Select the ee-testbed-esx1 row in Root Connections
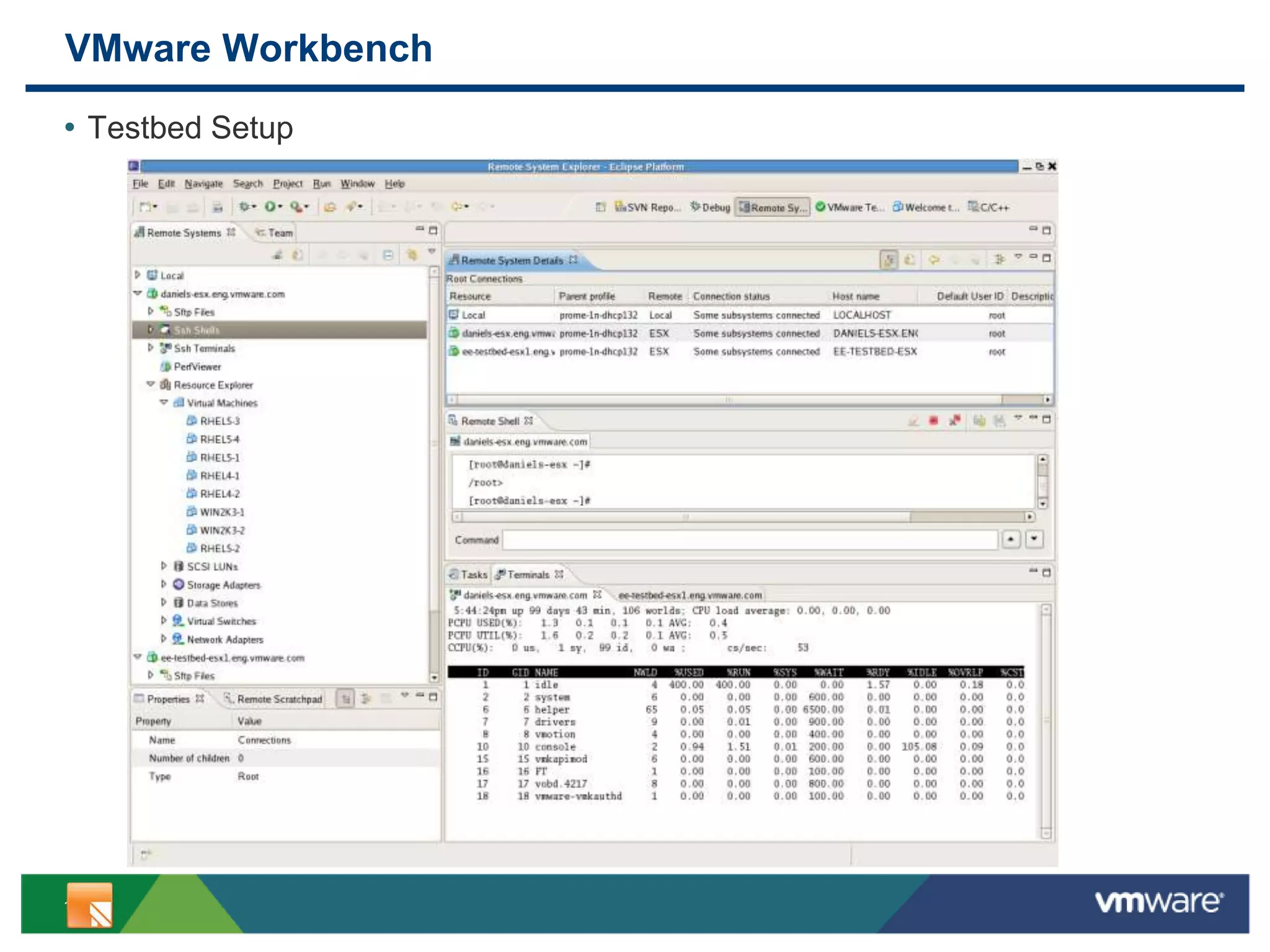This screenshot has height=952, width=1270. pyautogui.click(x=749, y=351)
